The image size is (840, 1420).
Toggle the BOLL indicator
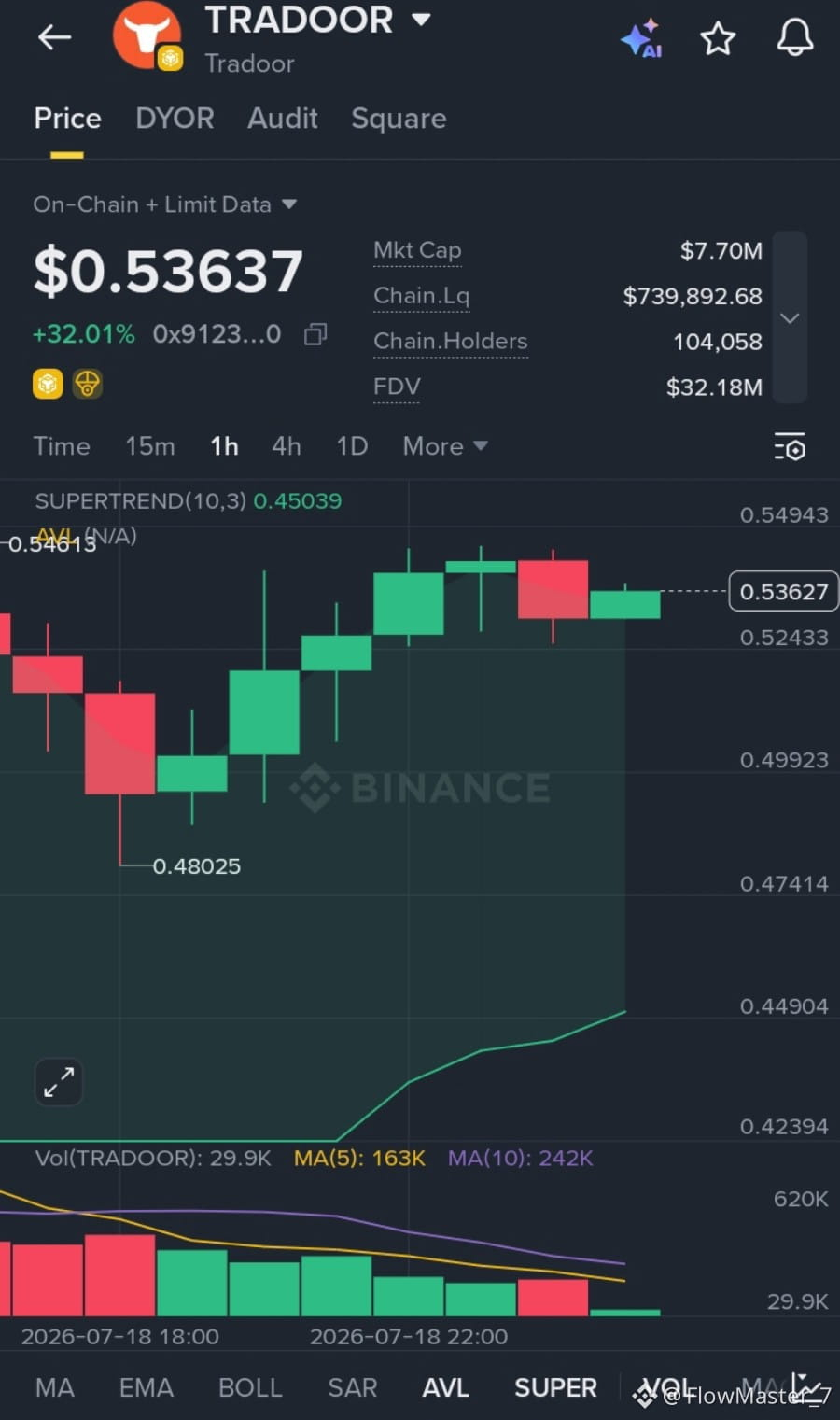click(x=250, y=1388)
